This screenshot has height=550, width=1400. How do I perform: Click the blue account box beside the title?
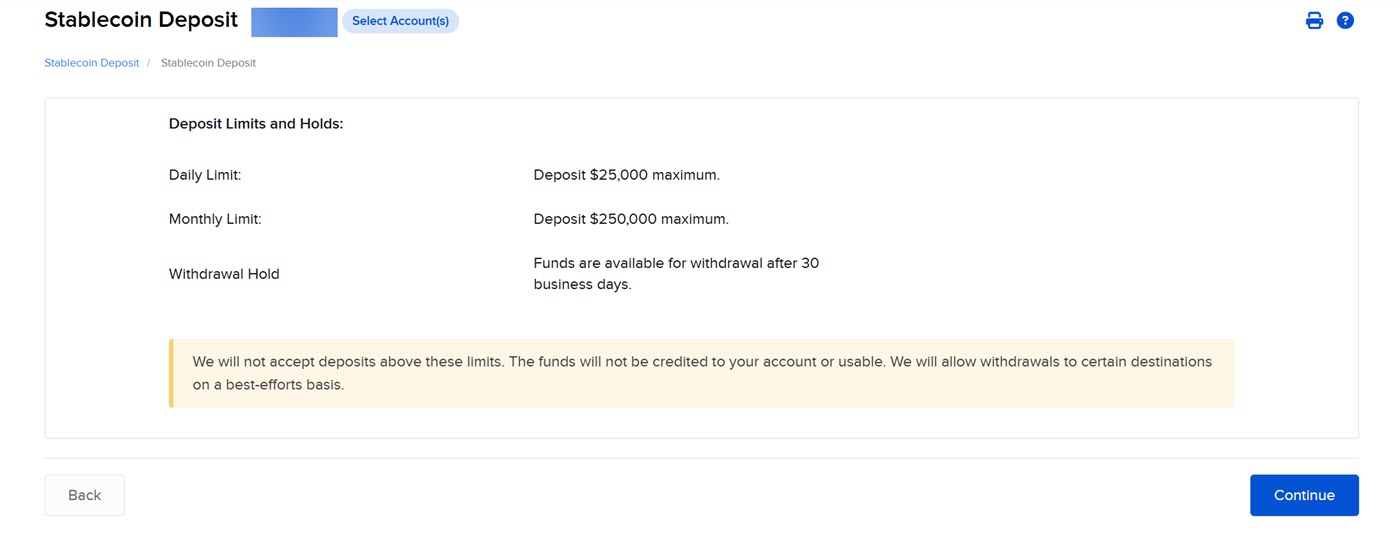(294, 21)
